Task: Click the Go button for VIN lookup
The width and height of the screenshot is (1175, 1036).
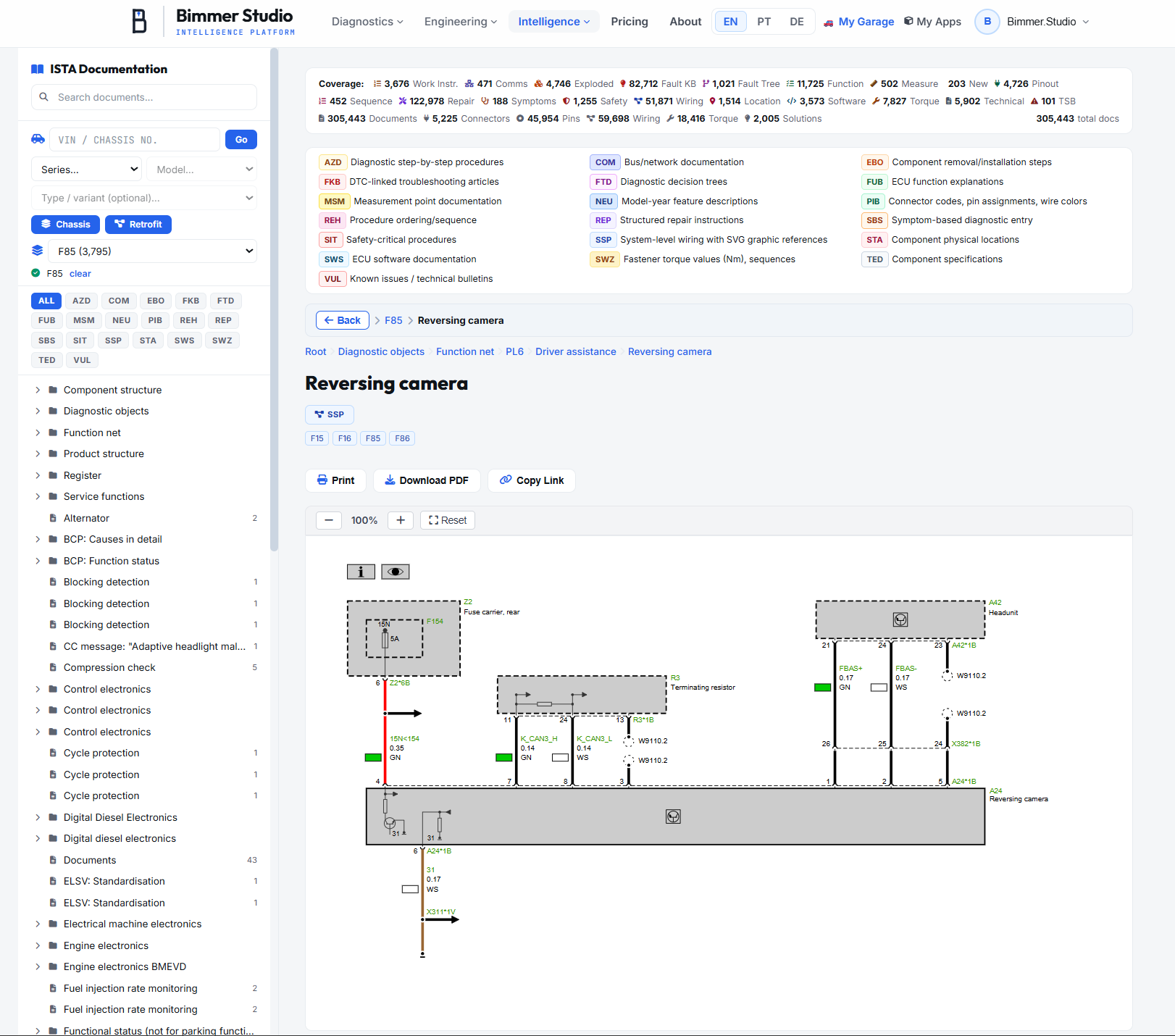Action: tap(241, 139)
